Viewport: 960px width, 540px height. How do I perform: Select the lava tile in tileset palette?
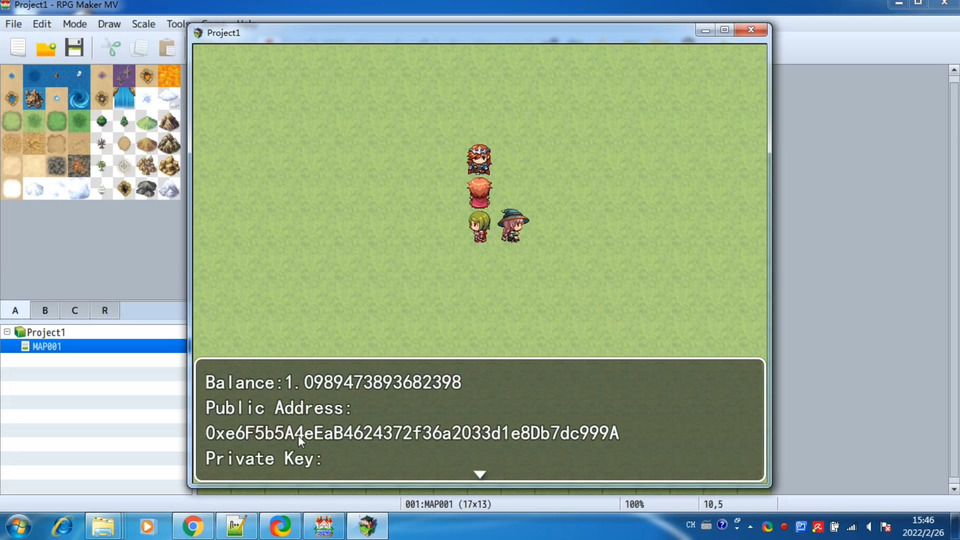click(x=169, y=76)
